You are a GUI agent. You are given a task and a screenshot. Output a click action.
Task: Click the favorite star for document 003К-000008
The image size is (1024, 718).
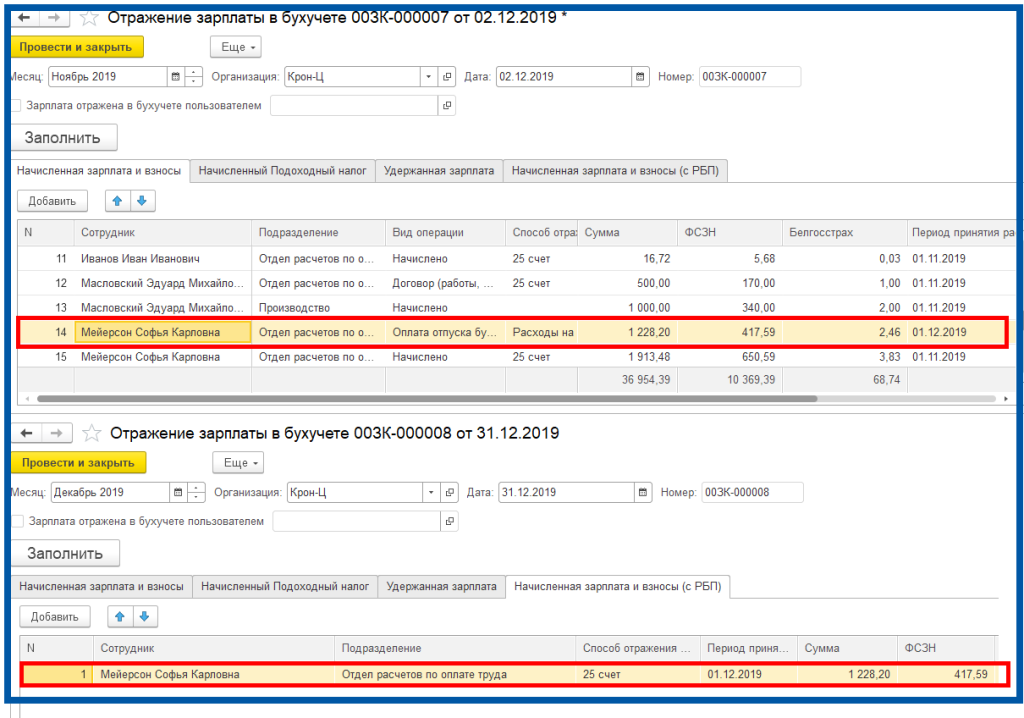91,433
